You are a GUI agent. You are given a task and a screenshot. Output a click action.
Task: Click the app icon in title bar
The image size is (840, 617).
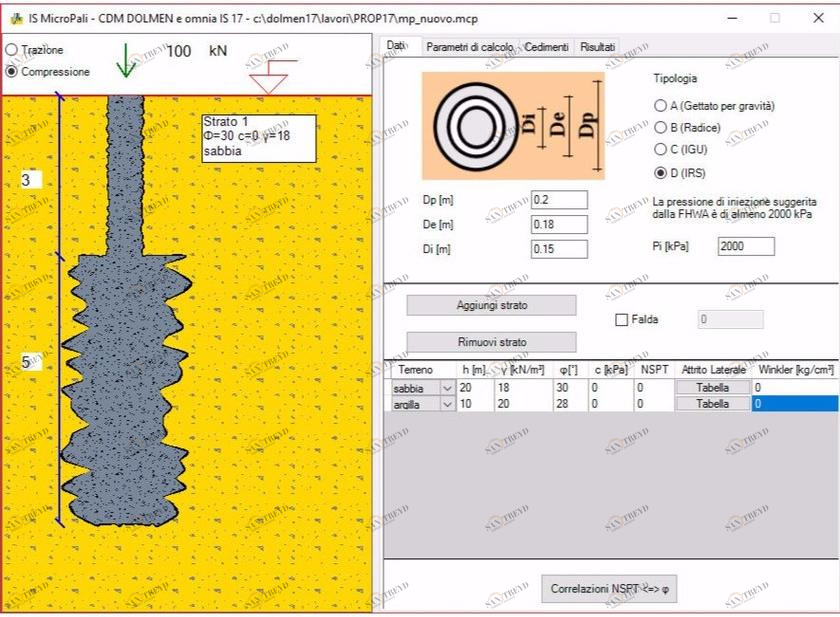pyautogui.click(x=13, y=17)
